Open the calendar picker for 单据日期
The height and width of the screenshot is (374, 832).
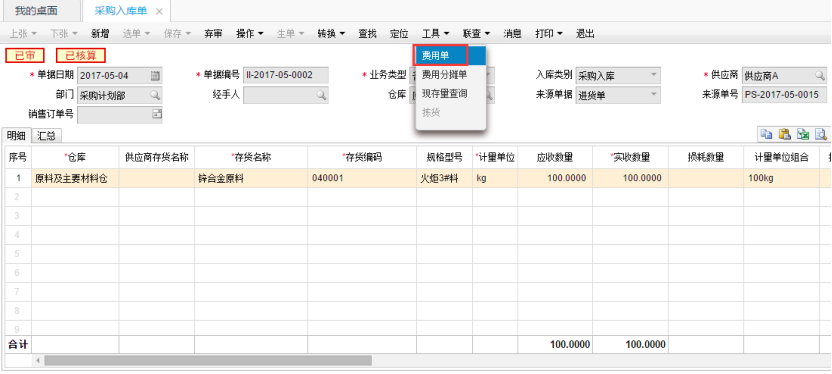click(x=155, y=76)
